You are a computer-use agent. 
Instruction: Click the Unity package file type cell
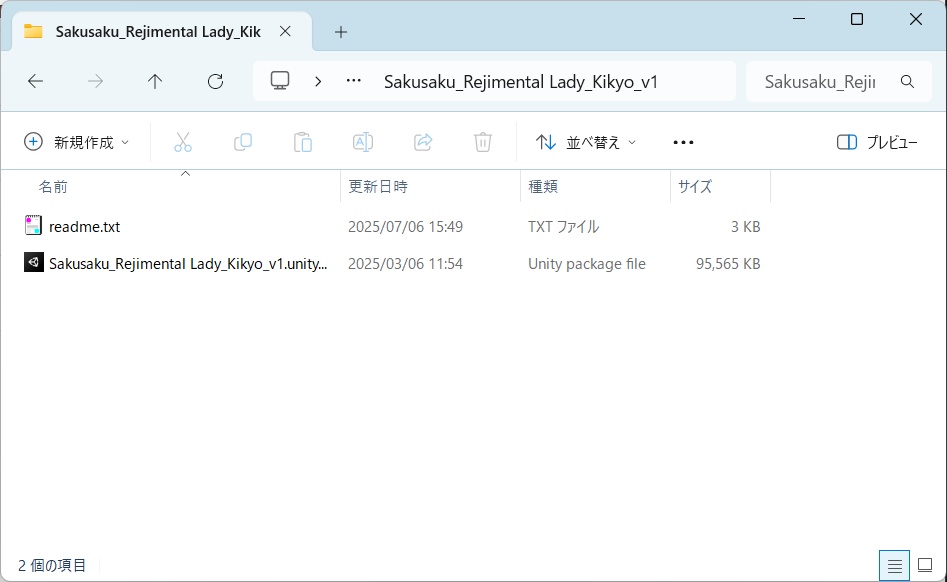(x=586, y=264)
